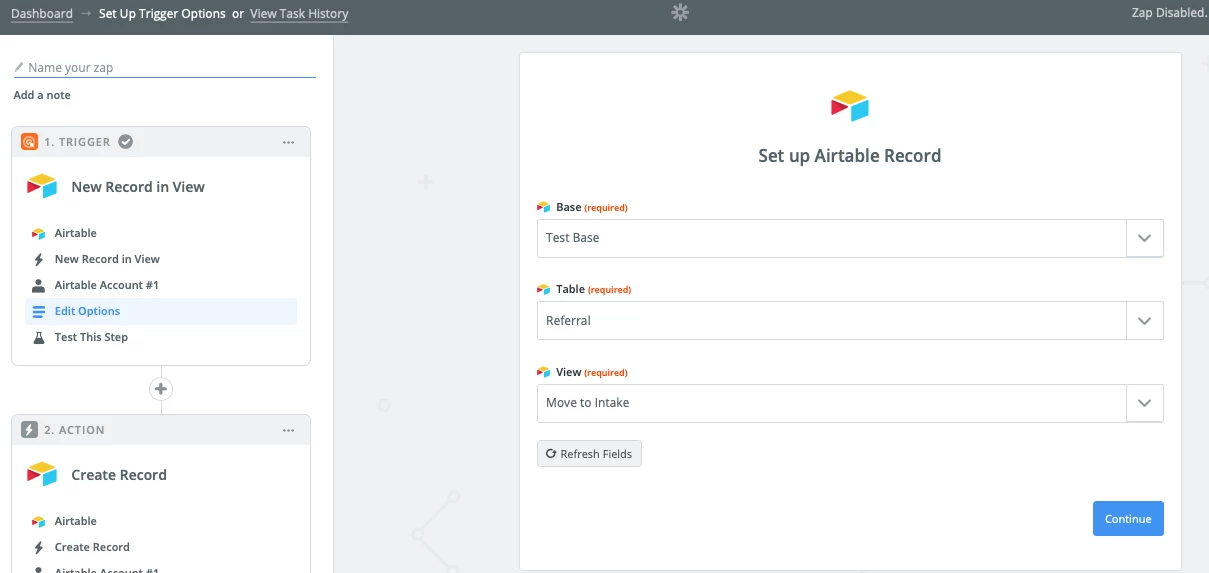Click the Action step bolt icon

[30, 430]
